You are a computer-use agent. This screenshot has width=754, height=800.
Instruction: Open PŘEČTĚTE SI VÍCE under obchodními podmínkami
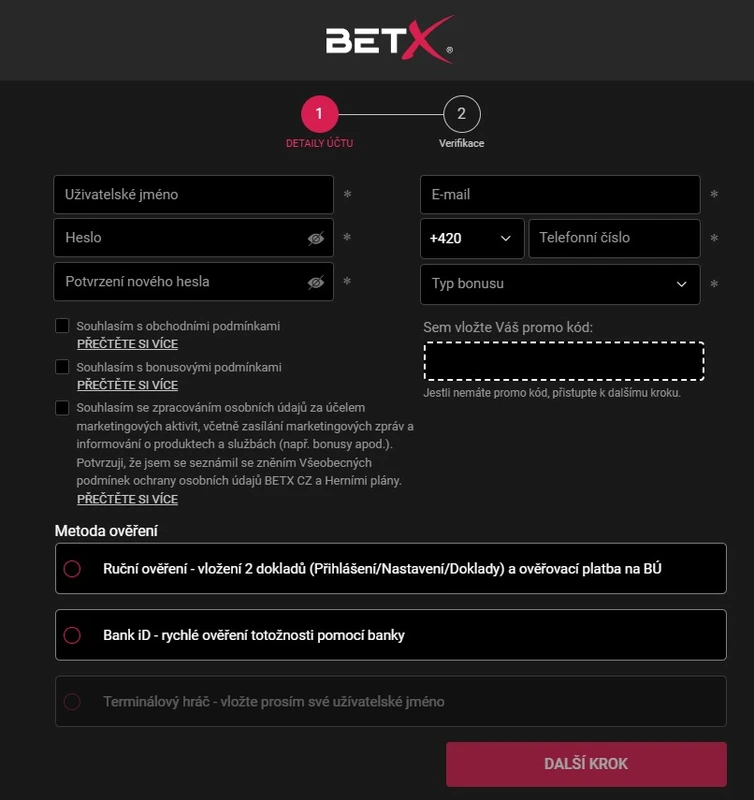(127, 343)
